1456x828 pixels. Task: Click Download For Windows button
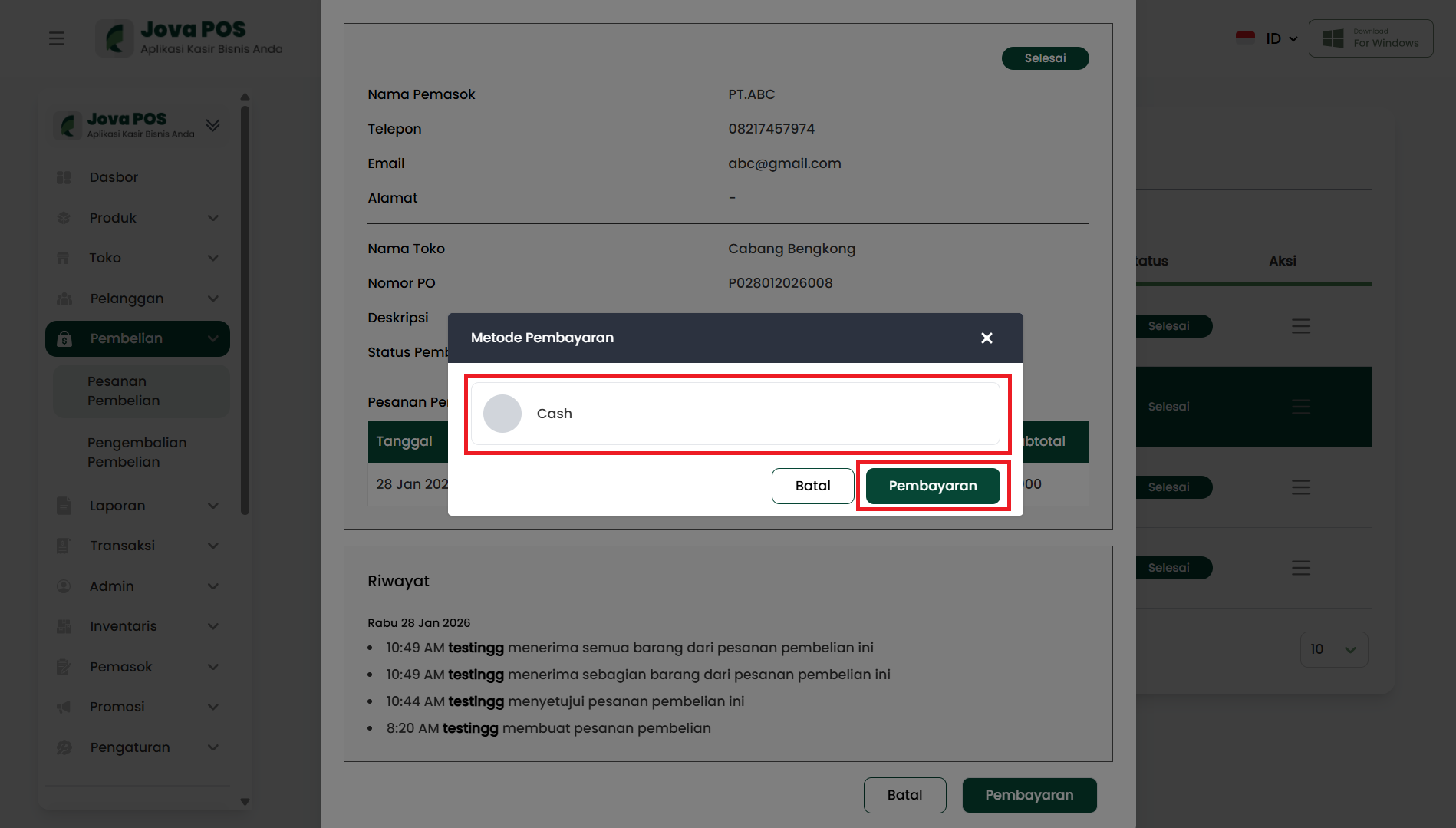pyautogui.click(x=1371, y=38)
